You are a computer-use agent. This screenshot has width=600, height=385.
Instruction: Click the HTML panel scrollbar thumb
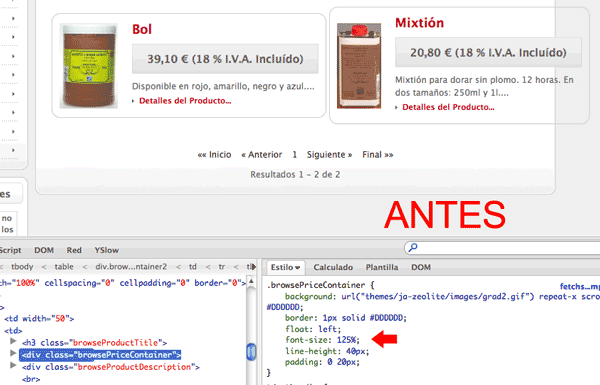pyautogui.click(x=251, y=352)
